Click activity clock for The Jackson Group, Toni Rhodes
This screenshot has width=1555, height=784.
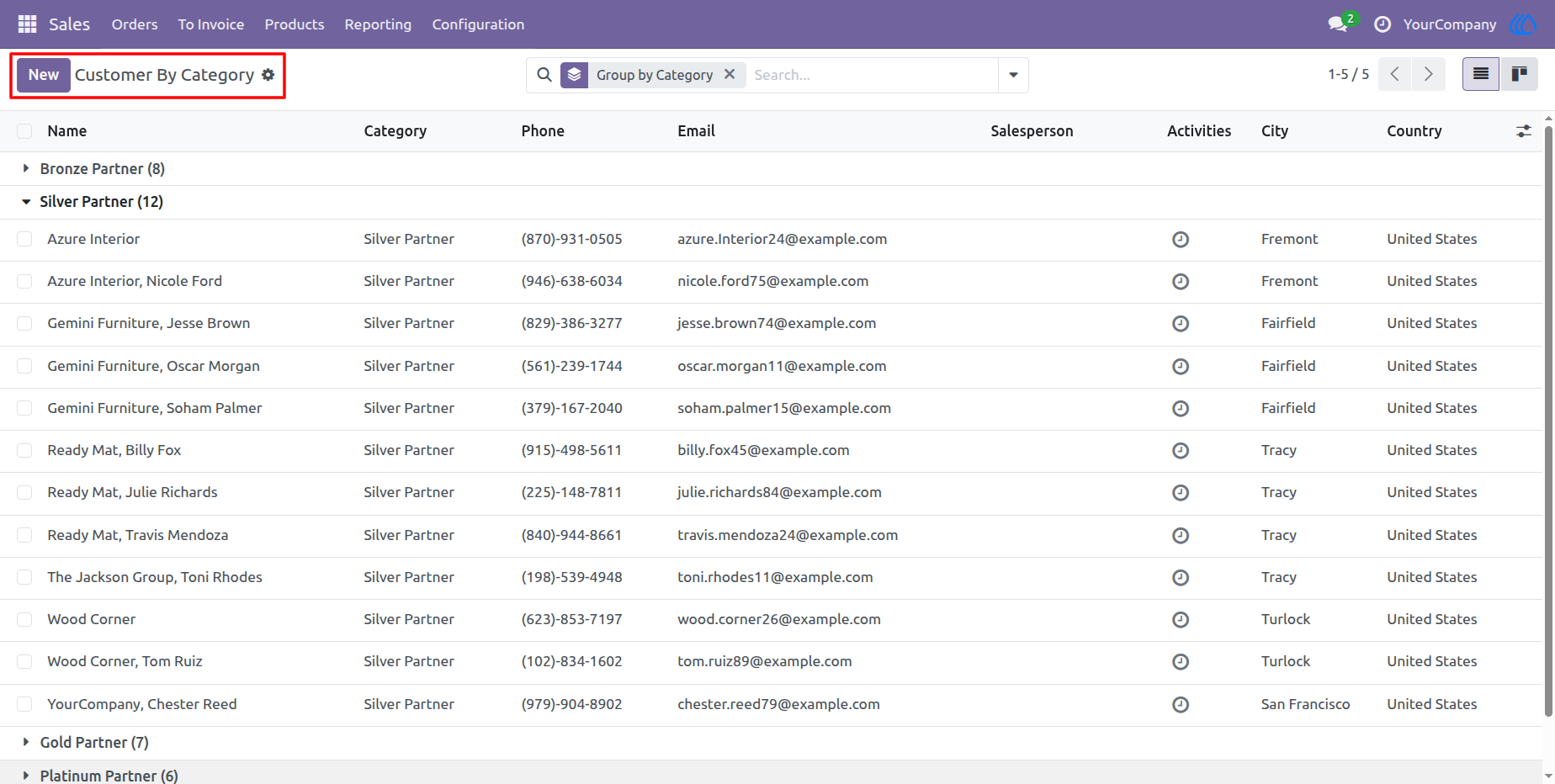(1181, 578)
